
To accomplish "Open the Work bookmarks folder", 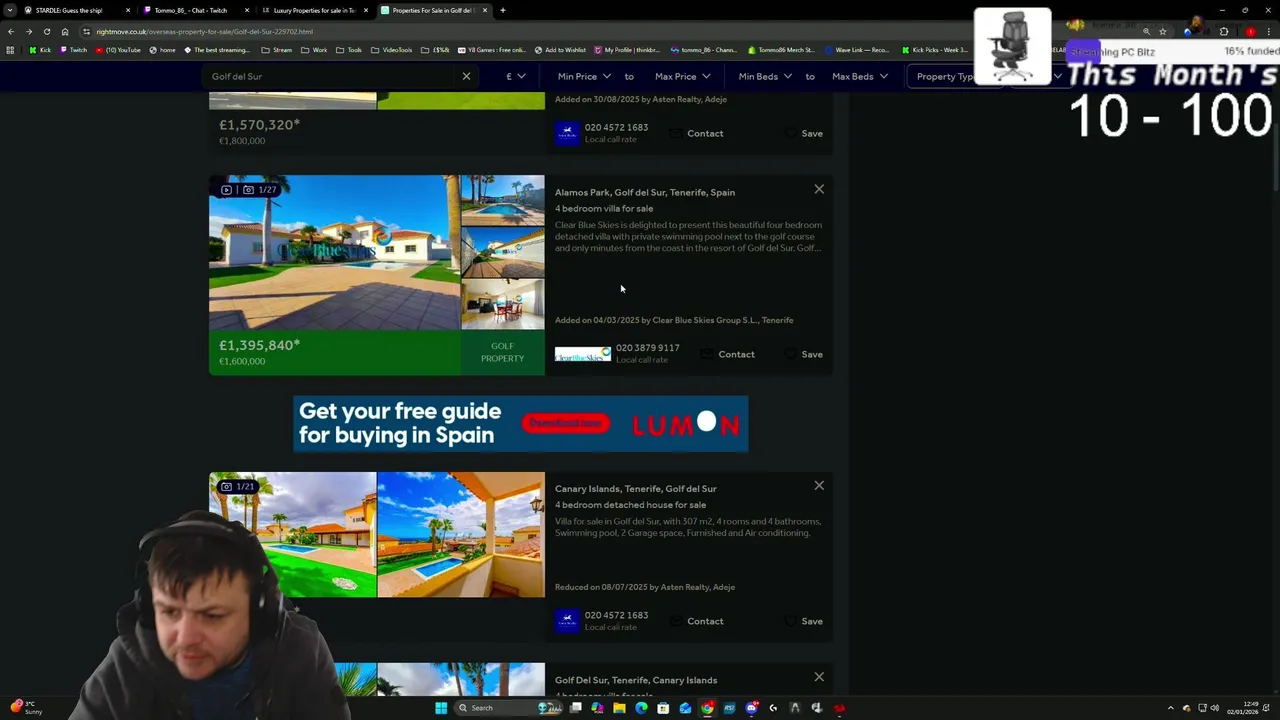I will coord(314,50).
